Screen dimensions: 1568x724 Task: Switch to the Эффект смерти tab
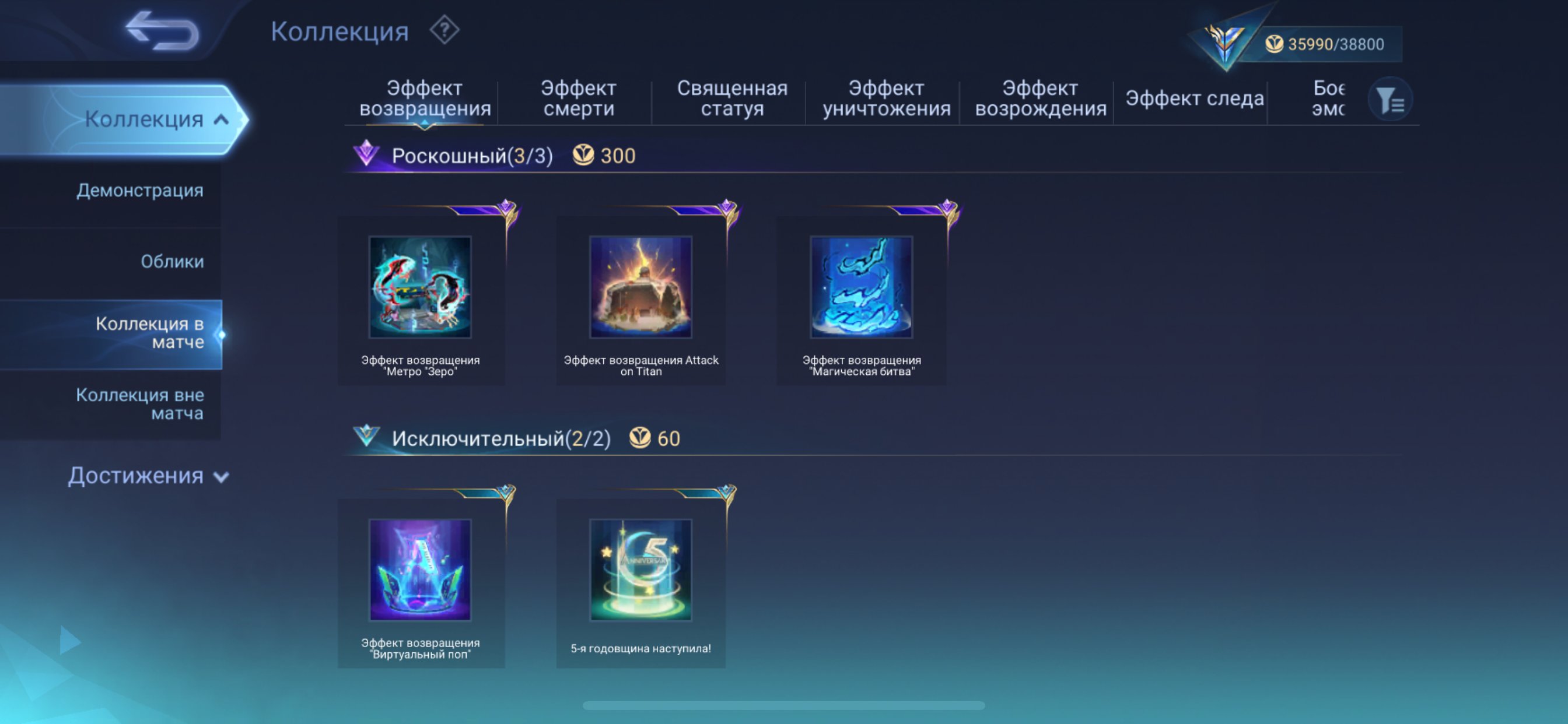click(x=578, y=98)
